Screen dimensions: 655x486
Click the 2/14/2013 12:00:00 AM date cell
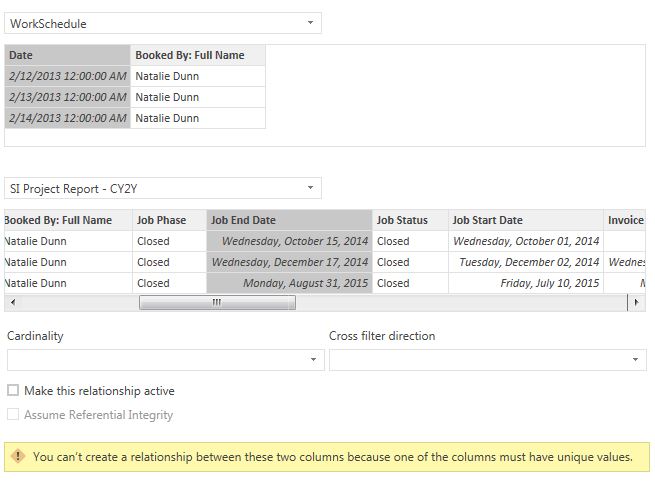[67, 118]
